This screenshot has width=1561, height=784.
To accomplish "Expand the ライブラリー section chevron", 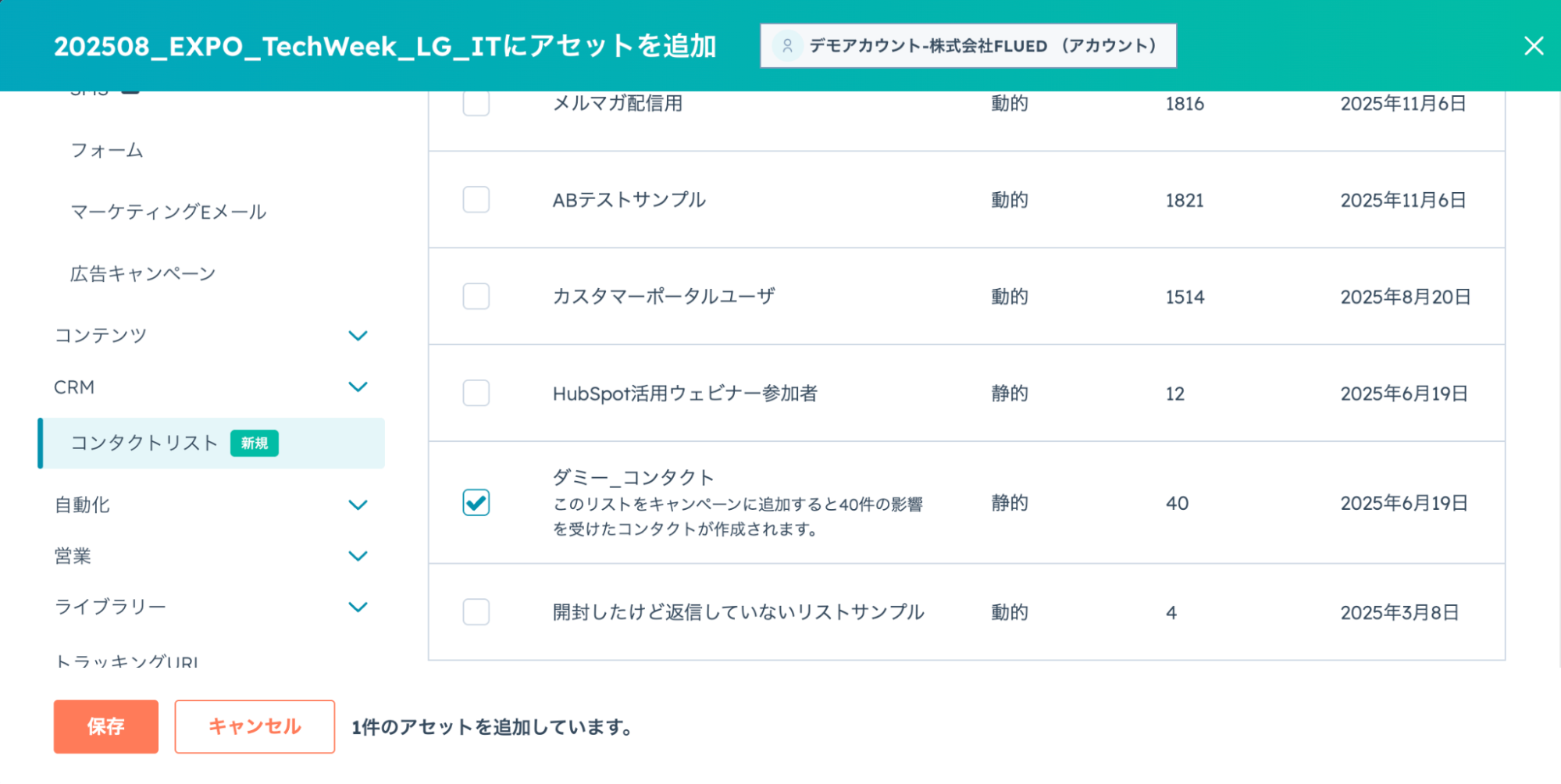I will pyautogui.click(x=358, y=608).
